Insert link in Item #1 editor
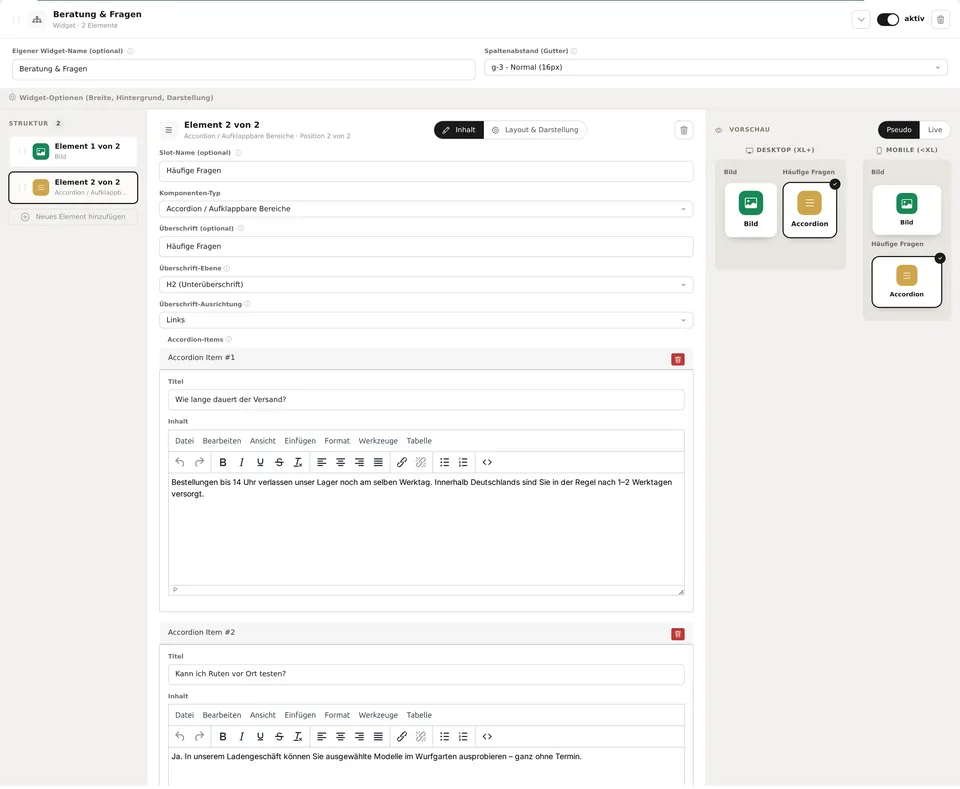 coord(402,462)
